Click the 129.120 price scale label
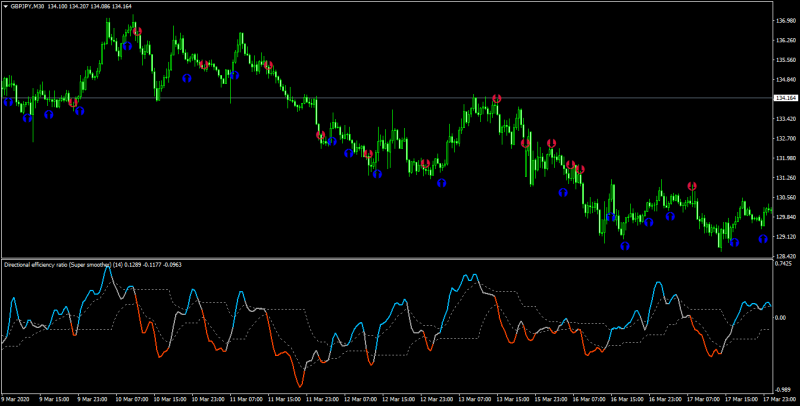 point(786,237)
